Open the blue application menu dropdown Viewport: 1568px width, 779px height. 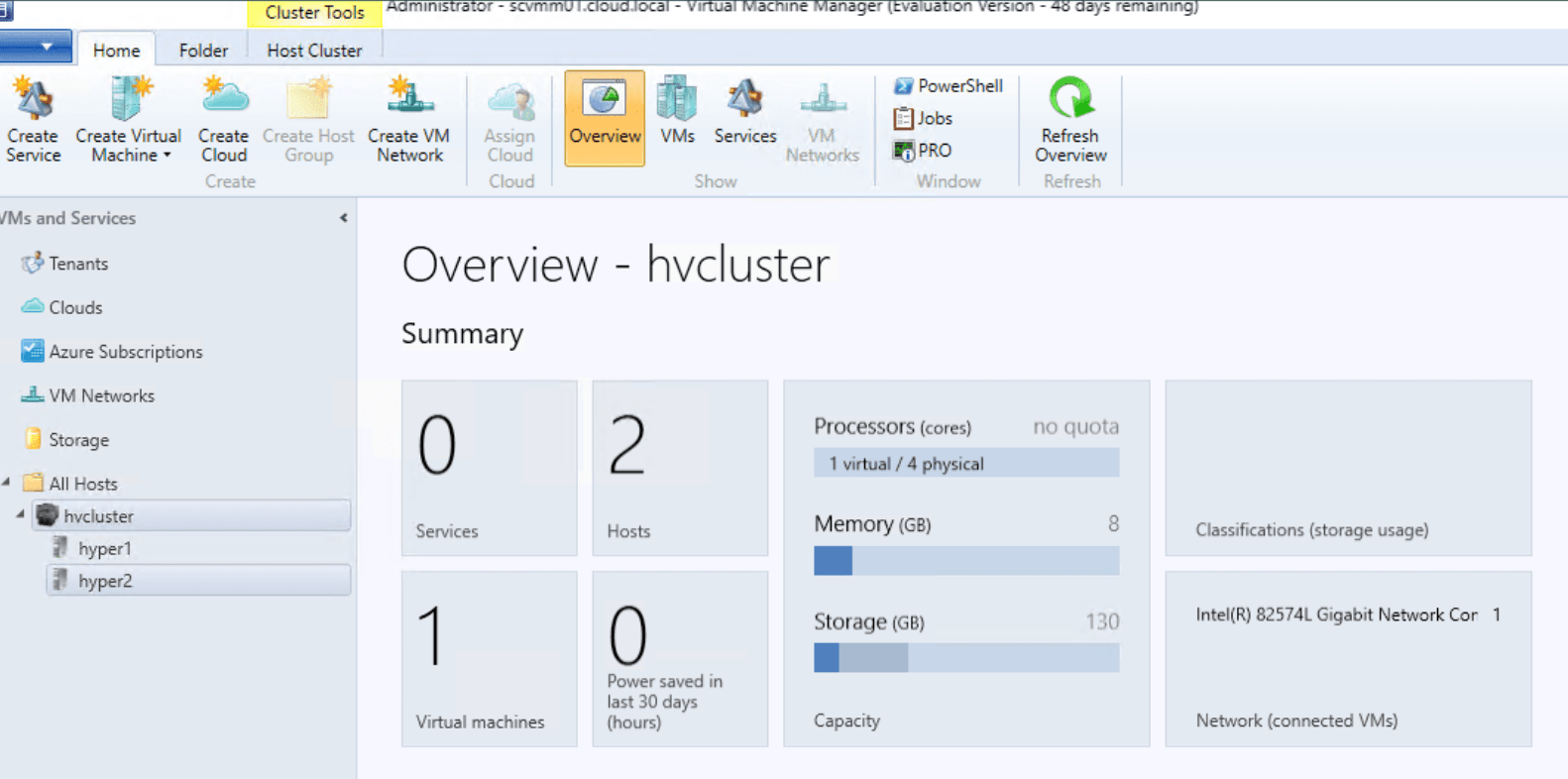click(x=37, y=47)
